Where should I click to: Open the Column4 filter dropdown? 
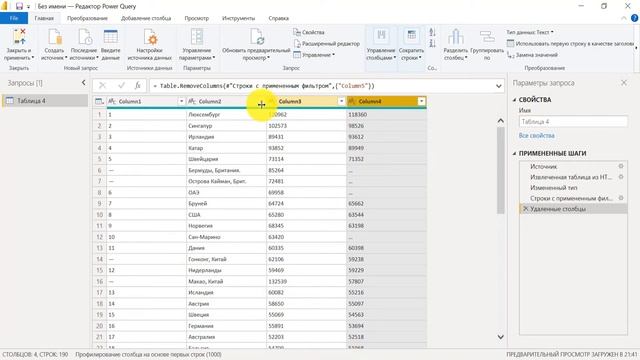[x=421, y=101]
